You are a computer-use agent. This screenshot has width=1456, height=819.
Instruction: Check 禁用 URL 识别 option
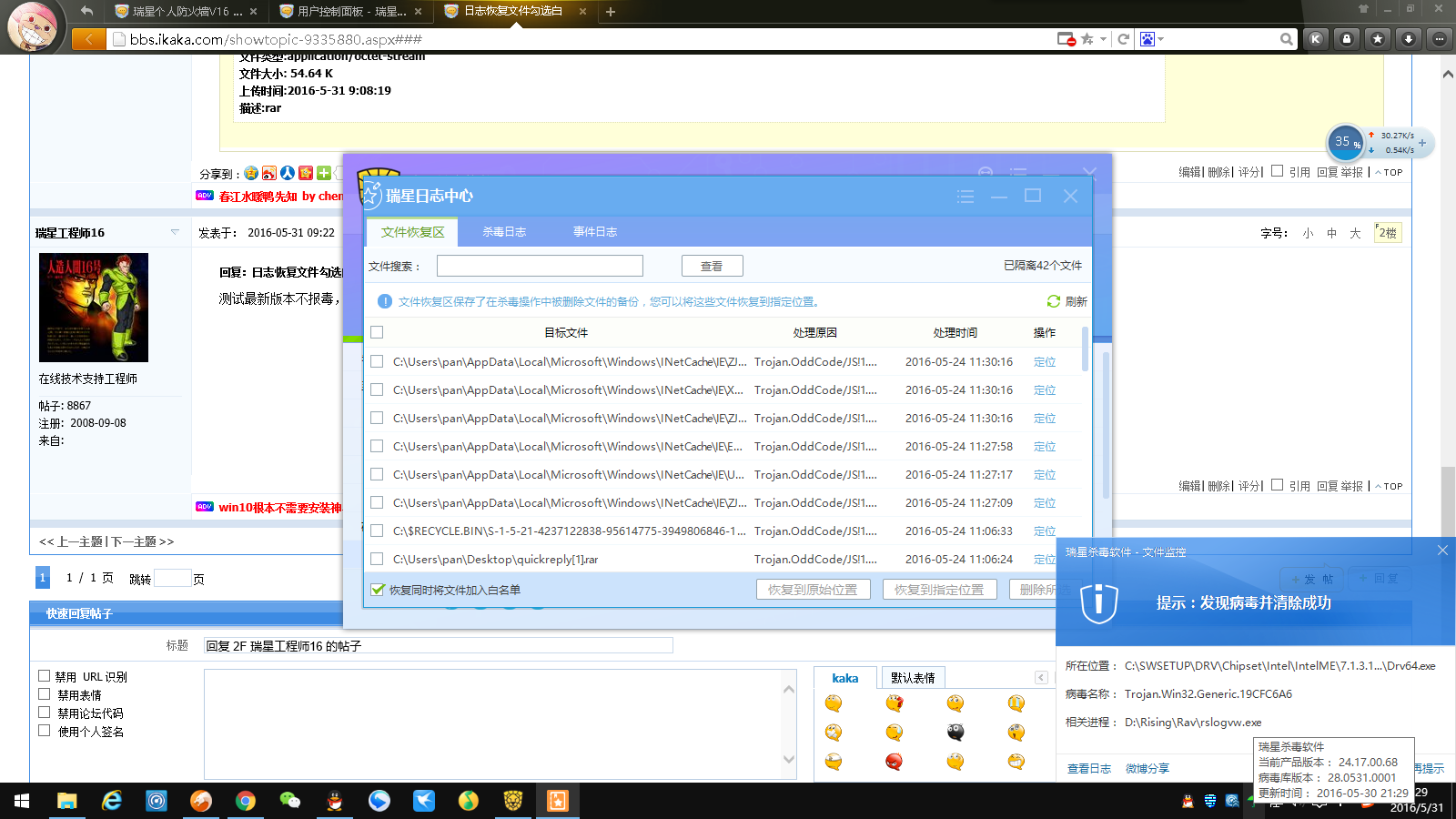tap(44, 676)
